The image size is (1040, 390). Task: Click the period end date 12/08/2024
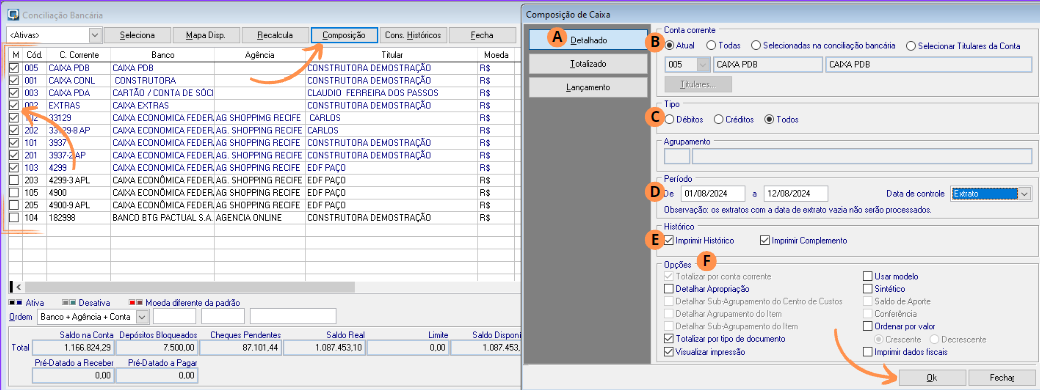point(796,193)
